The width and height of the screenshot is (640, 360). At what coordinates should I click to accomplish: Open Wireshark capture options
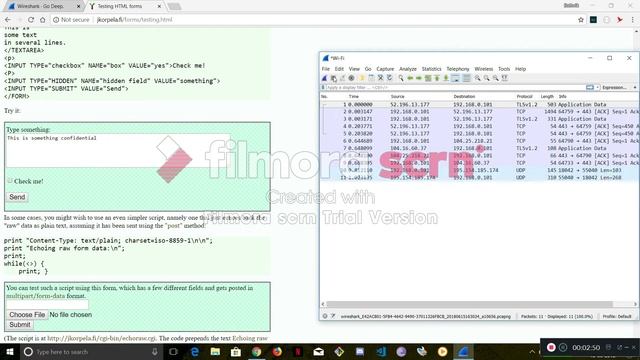coord(351,78)
